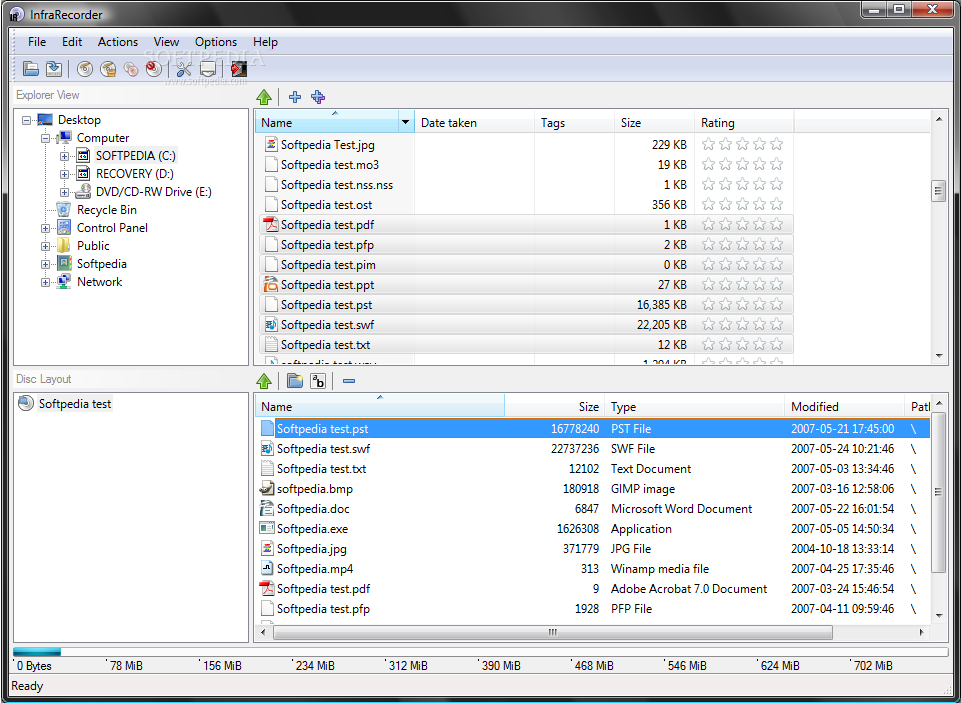Click the PDF icon of Softpedia test.pdf in the explorer list

point(271,224)
